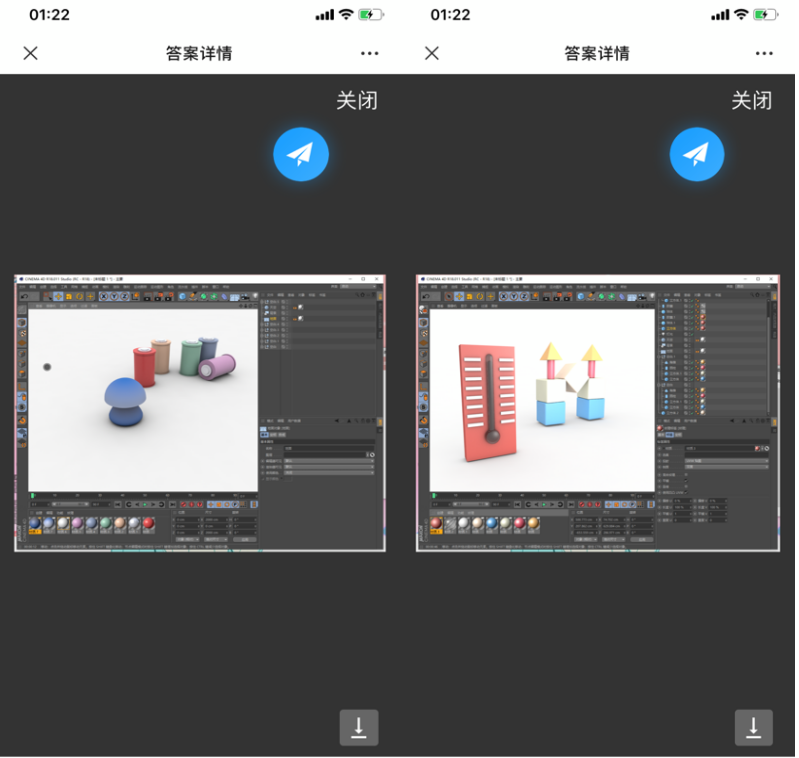Viewport: 799px width, 758px height.
Task: Open the layout dropdown at the top-right of the left Cinema 4D window
Action: 358,287
